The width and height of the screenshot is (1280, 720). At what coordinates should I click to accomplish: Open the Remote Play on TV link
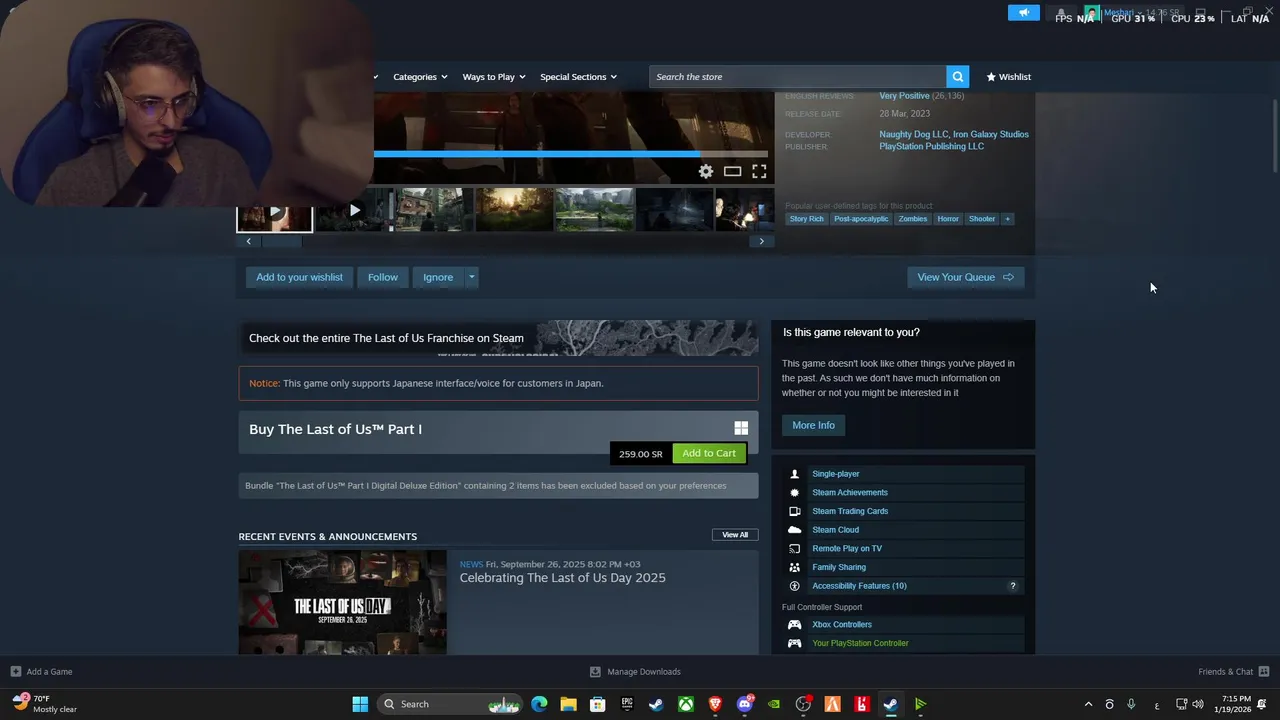pos(847,548)
